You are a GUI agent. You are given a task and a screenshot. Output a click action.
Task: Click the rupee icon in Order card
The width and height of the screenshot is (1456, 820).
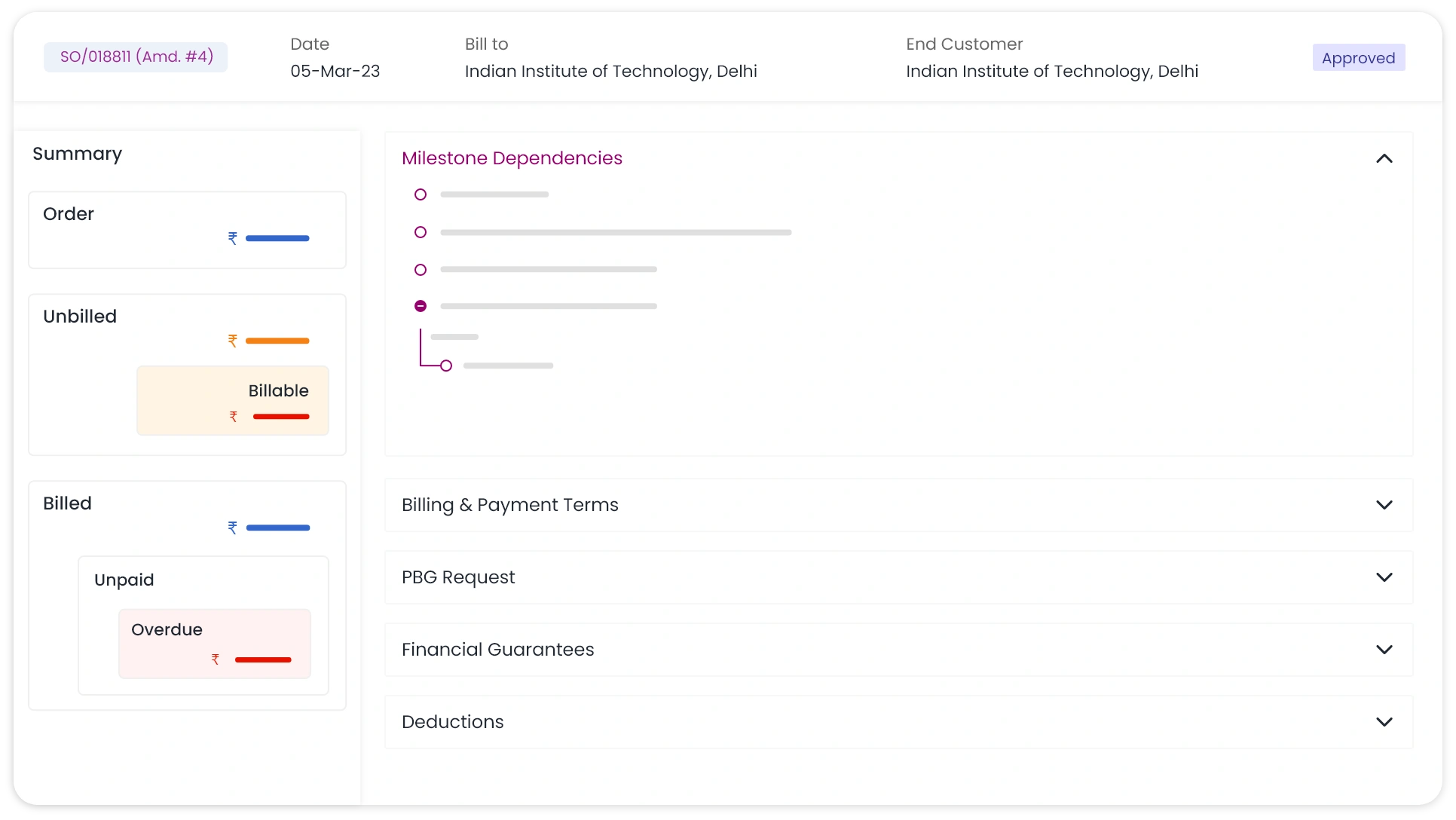pos(233,238)
